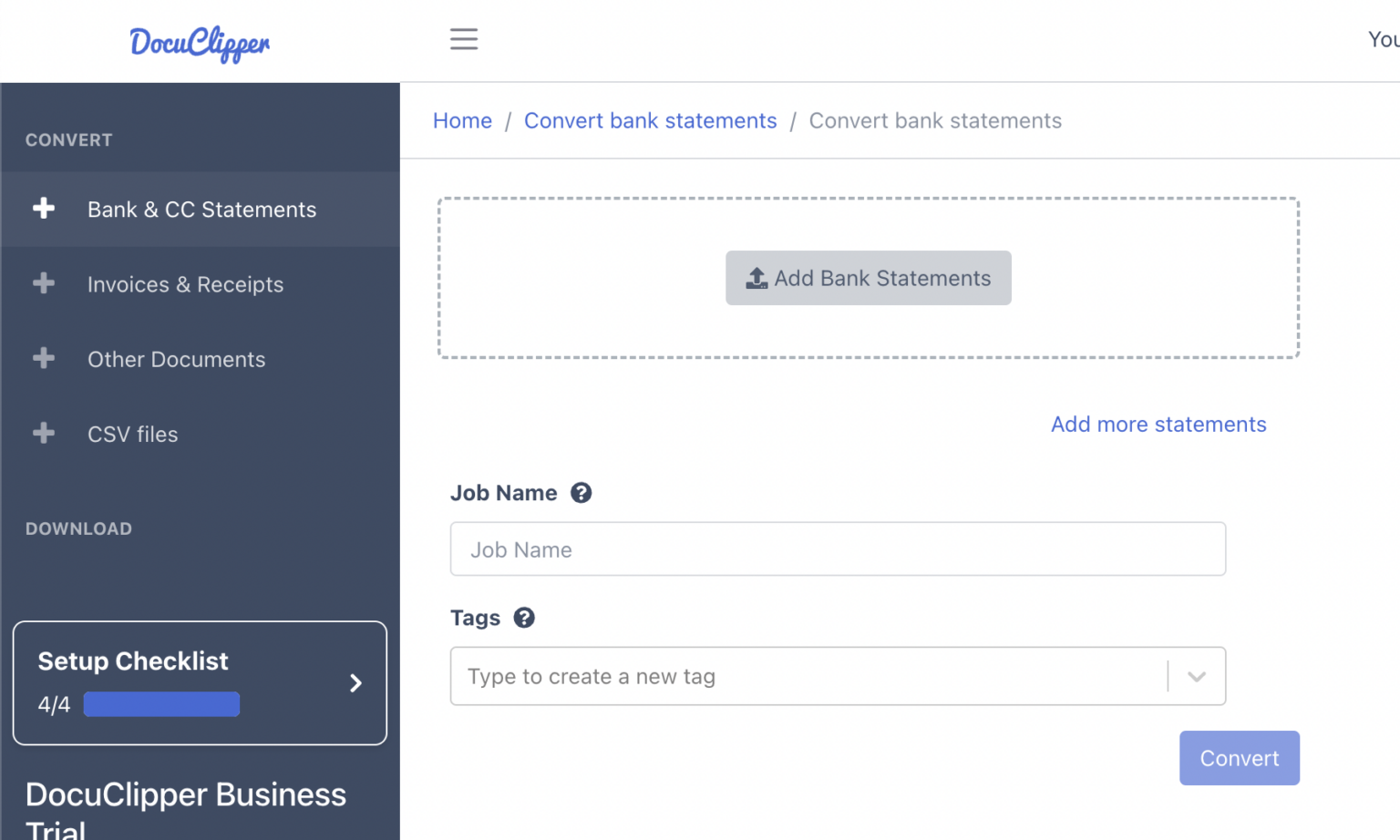Expand the Setup Checklist with its chevron
The image size is (1400, 840).
[x=355, y=682]
